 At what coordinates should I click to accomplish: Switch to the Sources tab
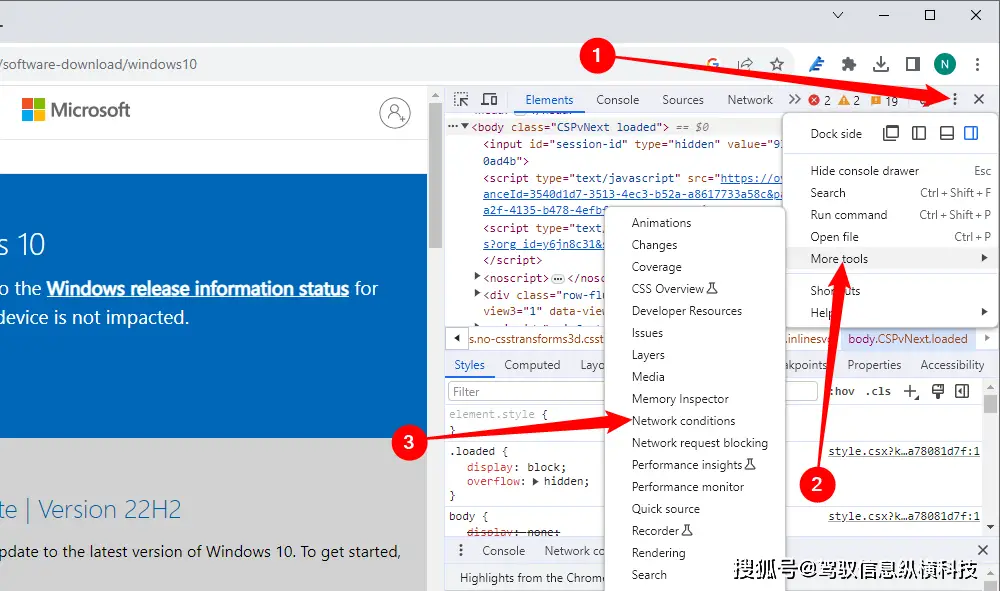tap(682, 99)
